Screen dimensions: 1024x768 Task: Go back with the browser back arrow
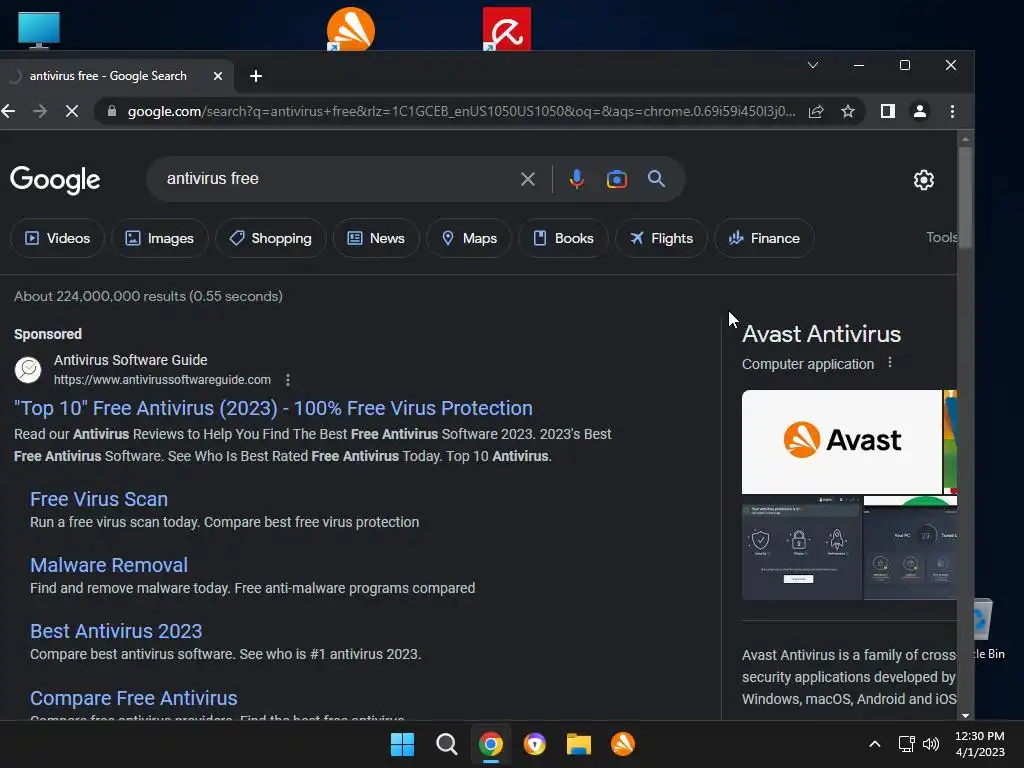point(8,111)
